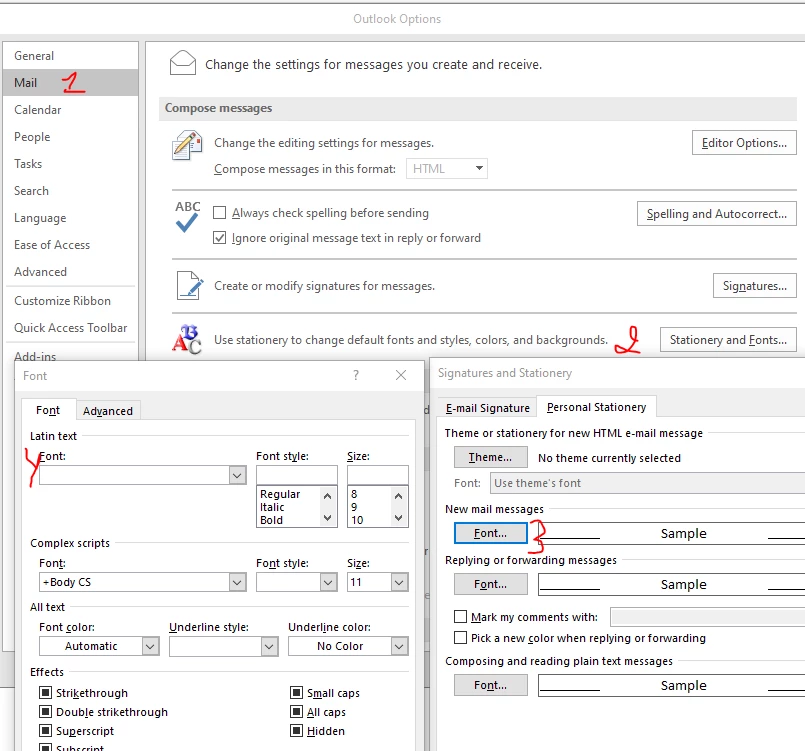This screenshot has width=805, height=751.
Task: Uncheck Ignore original message text in reply
Action: pos(219,238)
